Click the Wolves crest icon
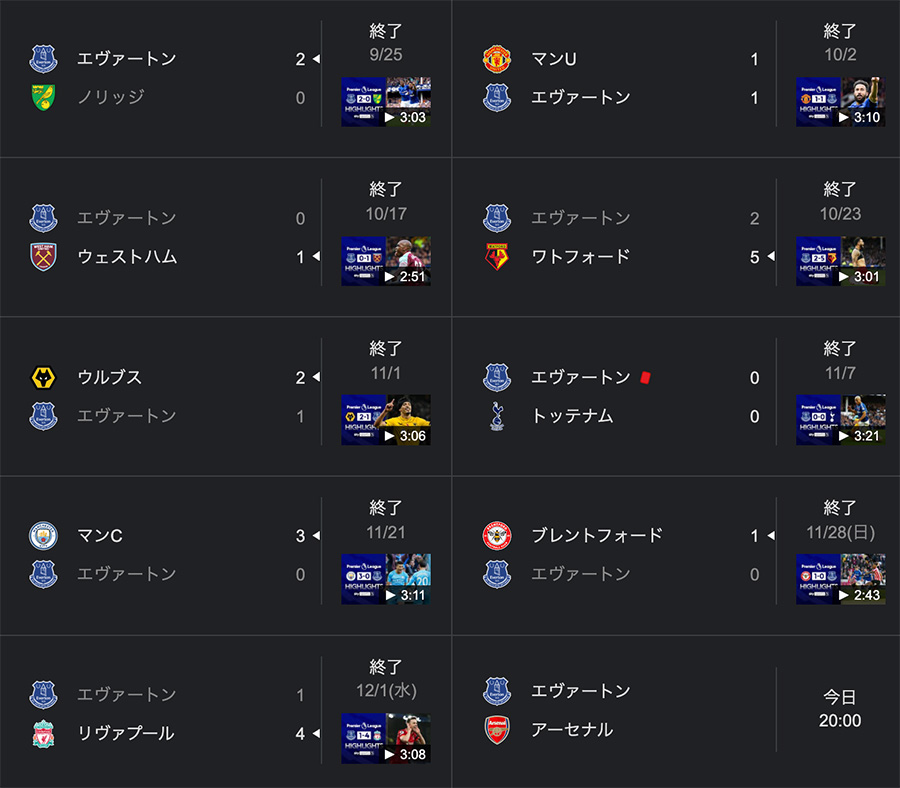 click(43, 378)
